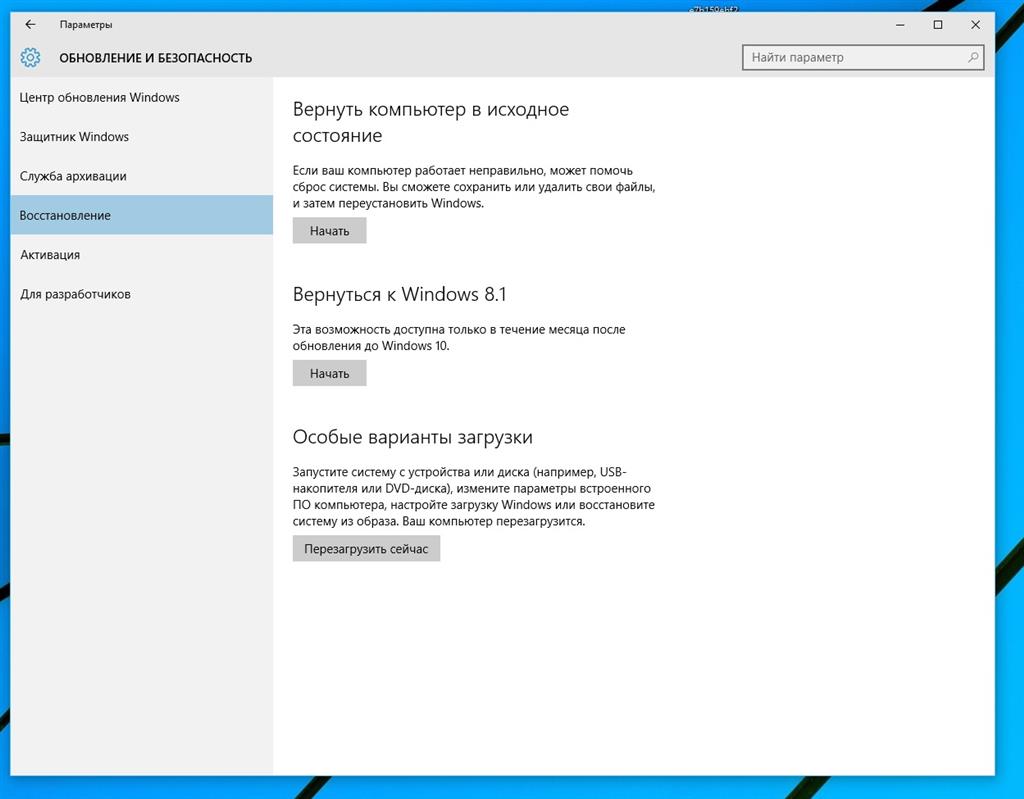Click Начать under Вернуться к Windows 8.1
Viewport: 1024px width, 799px height.
tap(329, 374)
